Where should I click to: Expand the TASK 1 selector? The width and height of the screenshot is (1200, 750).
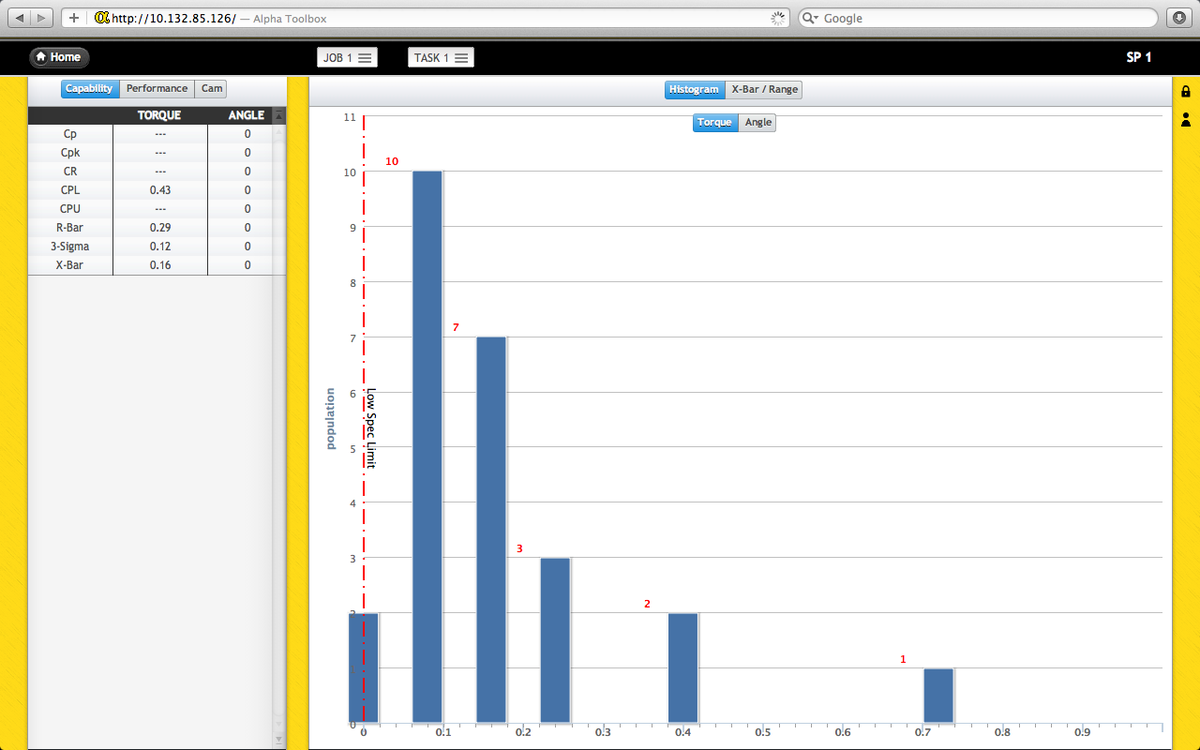tap(440, 58)
